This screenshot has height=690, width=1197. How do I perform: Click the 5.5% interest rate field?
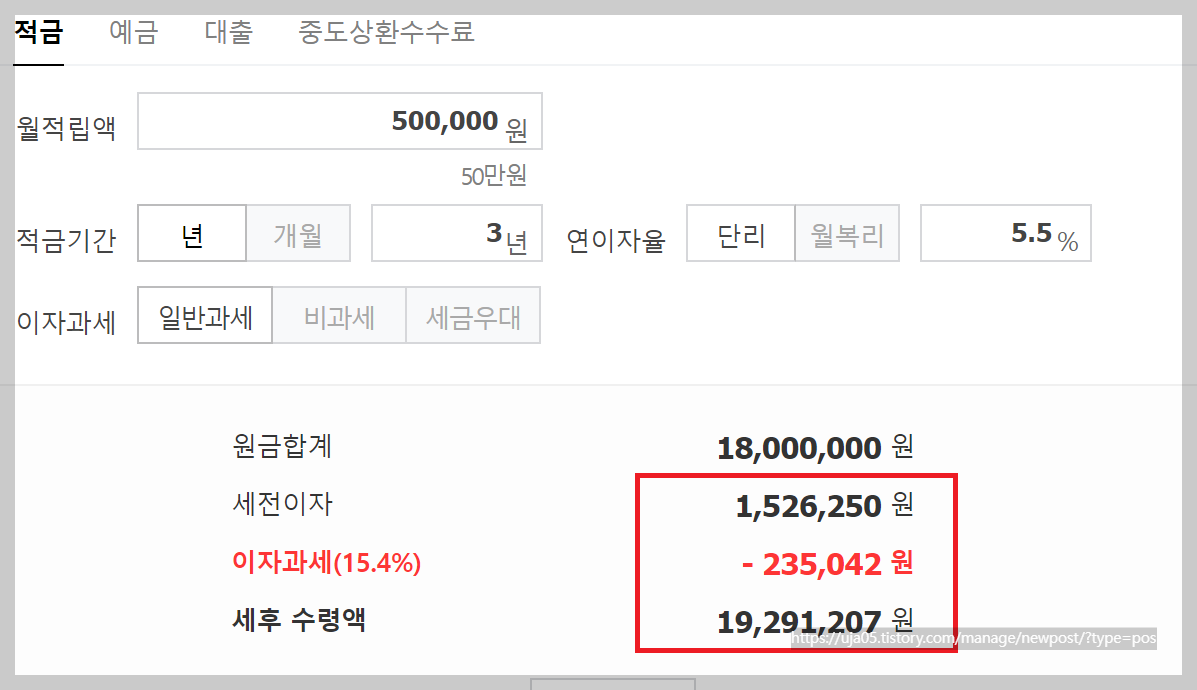coord(1005,233)
